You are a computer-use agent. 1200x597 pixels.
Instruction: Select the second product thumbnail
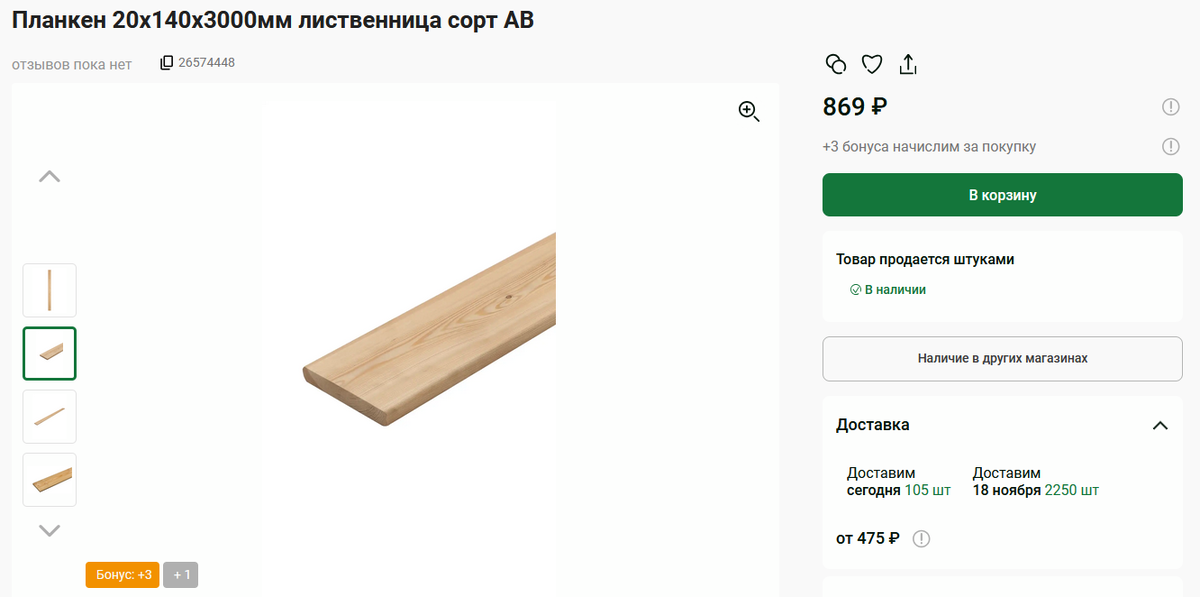coord(49,353)
